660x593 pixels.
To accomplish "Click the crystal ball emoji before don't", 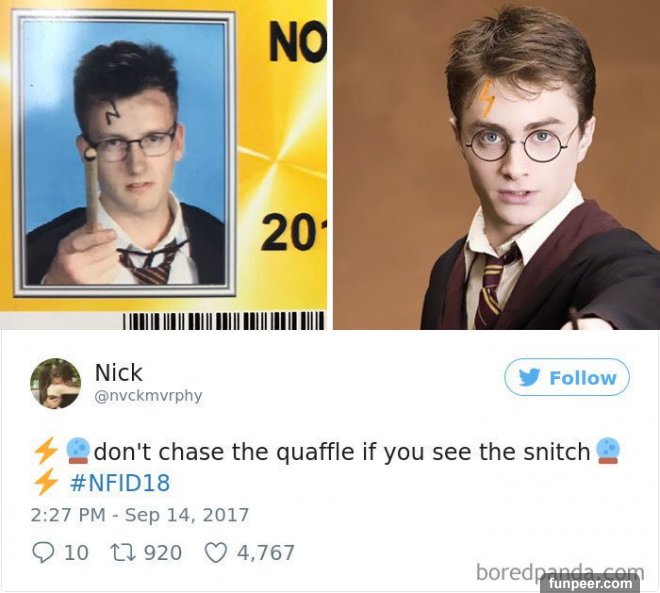I will [79, 451].
